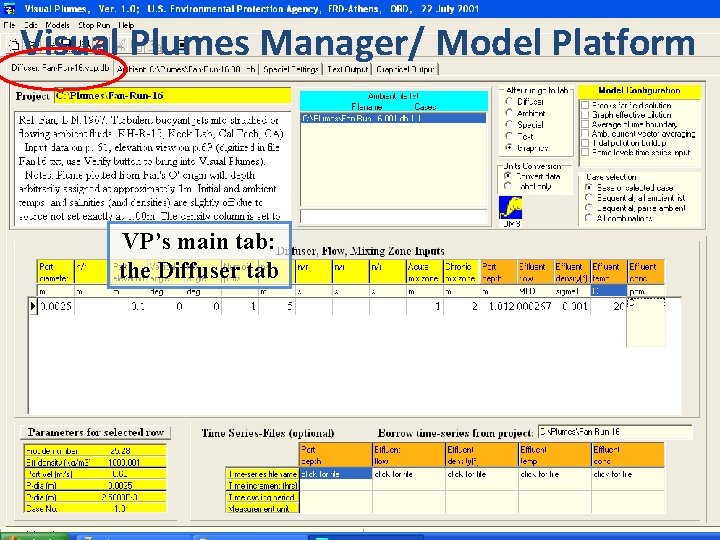Screen dimensions: 720x540
Task: Select Special in After run go to tab
Action: click(509, 124)
